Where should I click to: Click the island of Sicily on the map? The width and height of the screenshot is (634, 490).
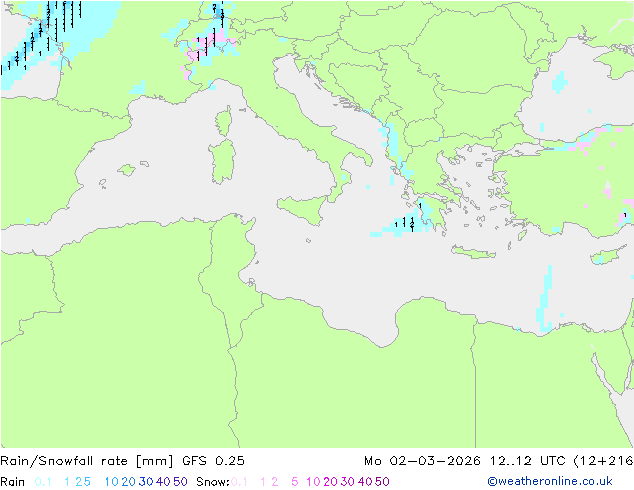(x=305, y=208)
